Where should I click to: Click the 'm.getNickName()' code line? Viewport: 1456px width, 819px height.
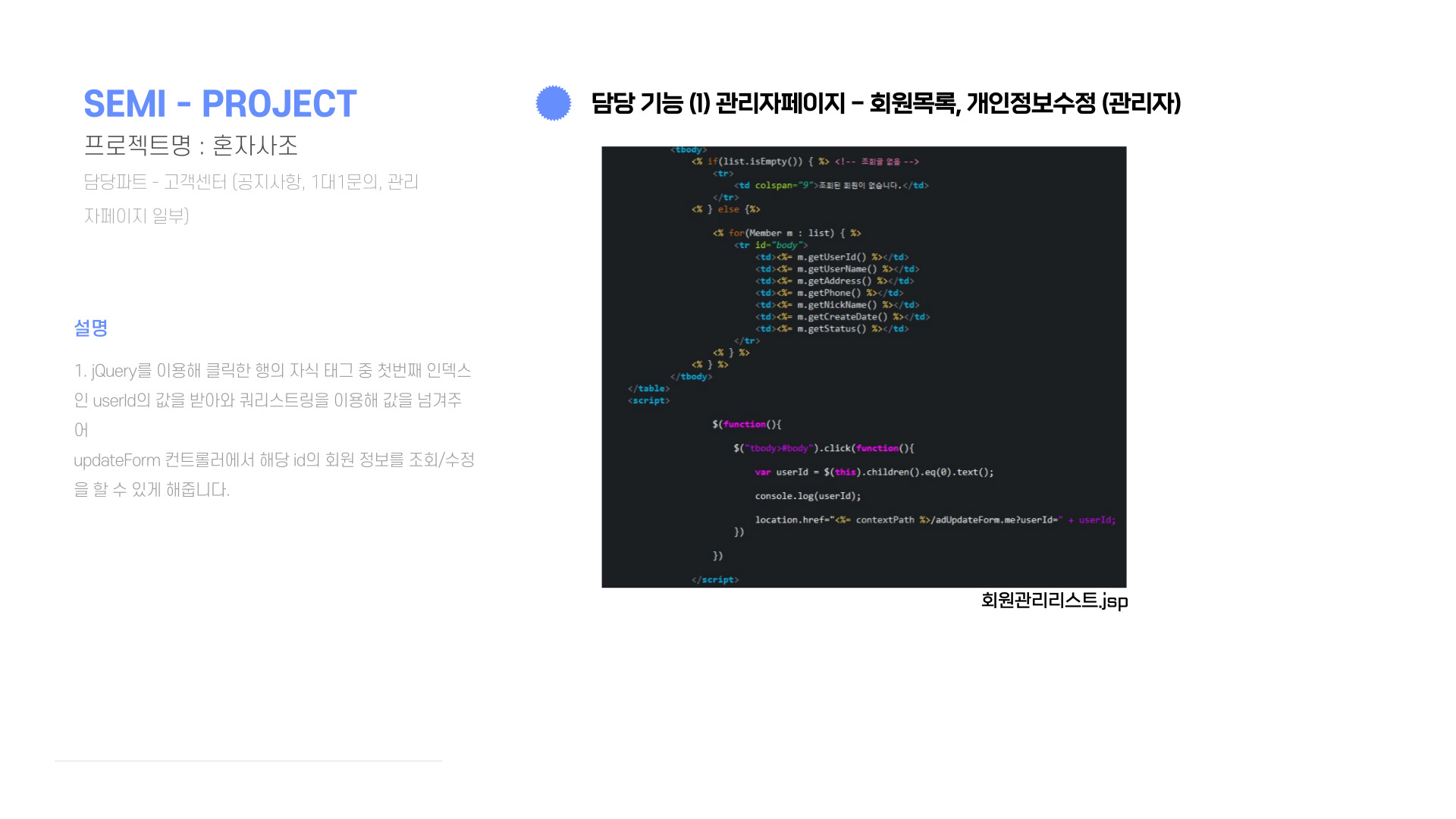tap(837, 305)
